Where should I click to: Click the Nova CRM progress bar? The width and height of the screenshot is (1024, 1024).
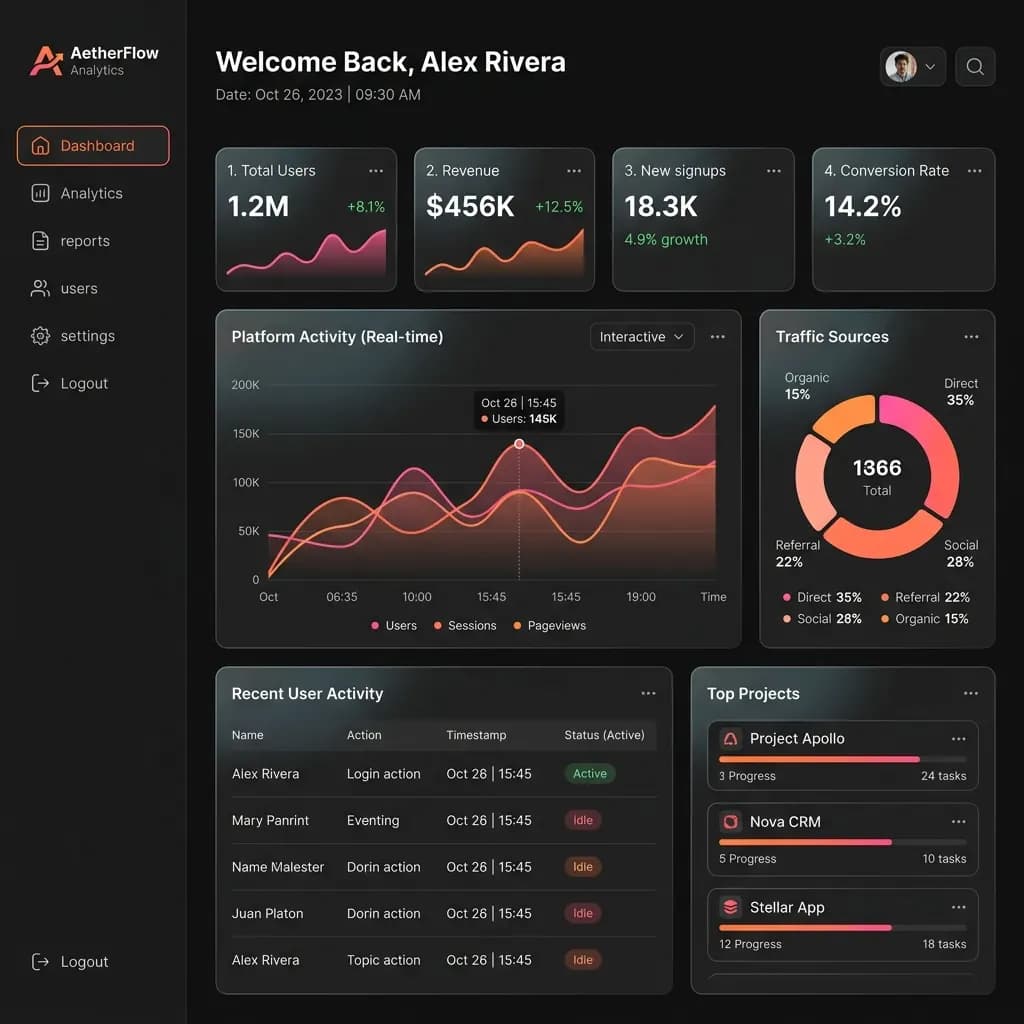842,842
